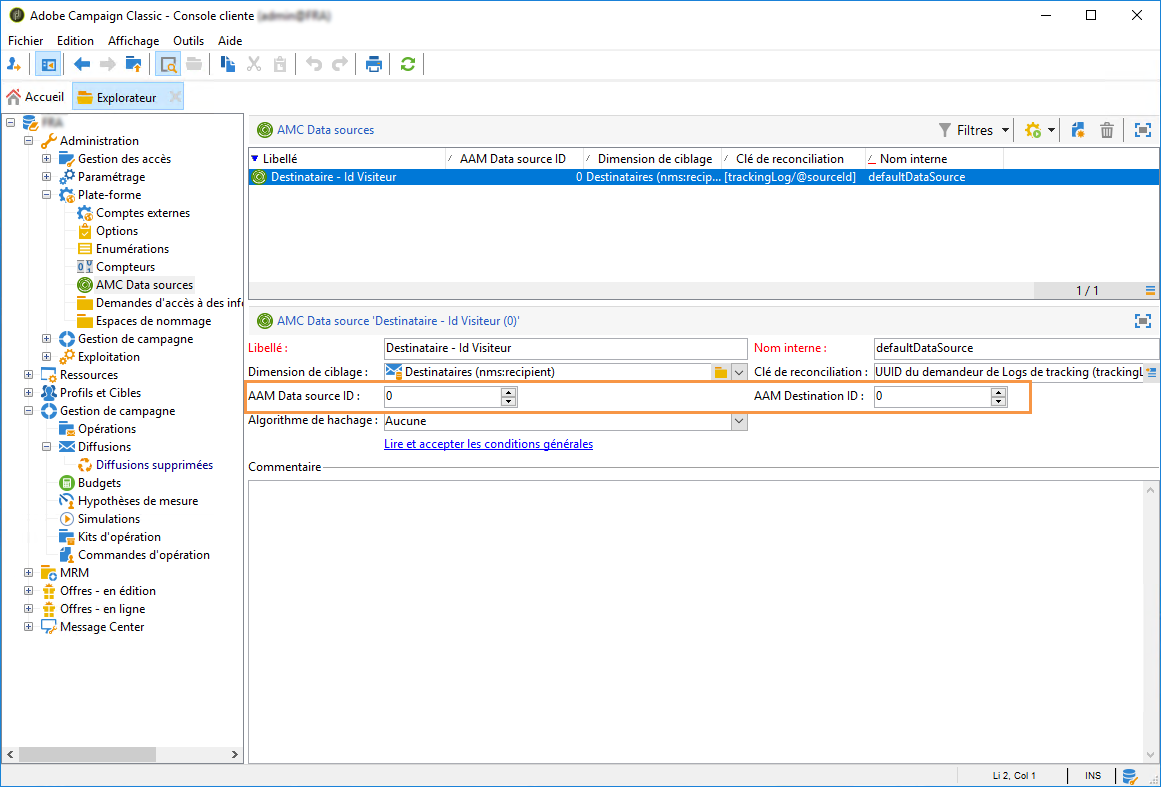Select Kits d'opération in the tree
Screen dimensions: 1162x788
tap(119, 537)
